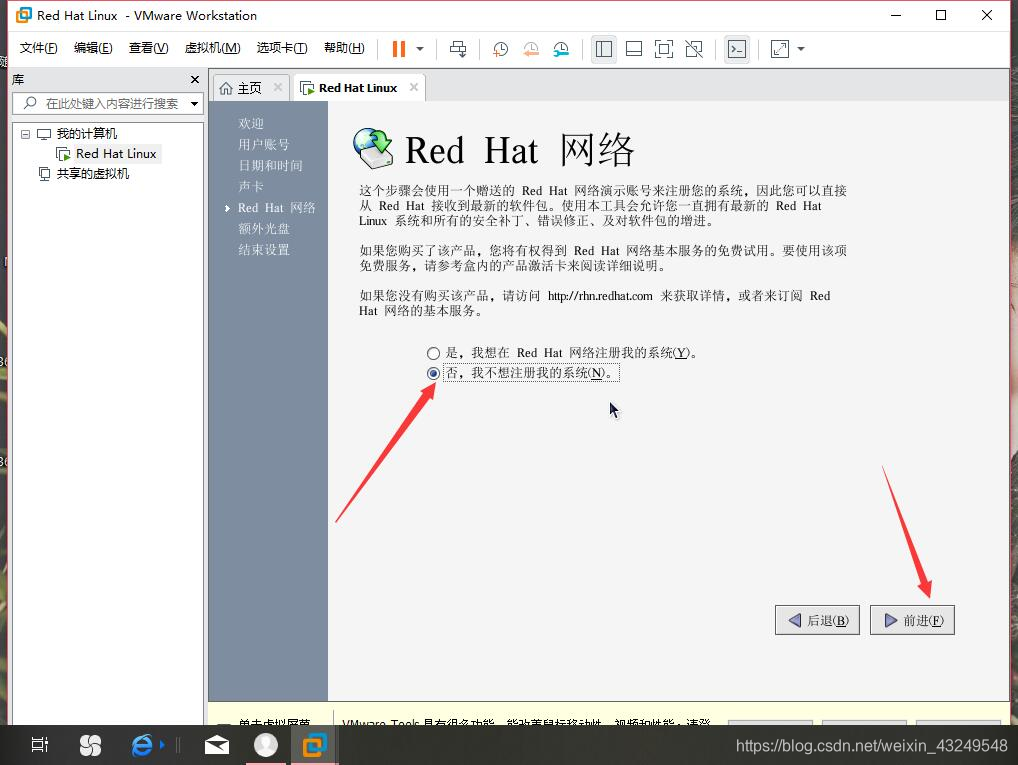Click the stretch guest display icon
Image resolution: width=1018 pixels, height=765 pixels.
pyautogui.click(x=780, y=49)
